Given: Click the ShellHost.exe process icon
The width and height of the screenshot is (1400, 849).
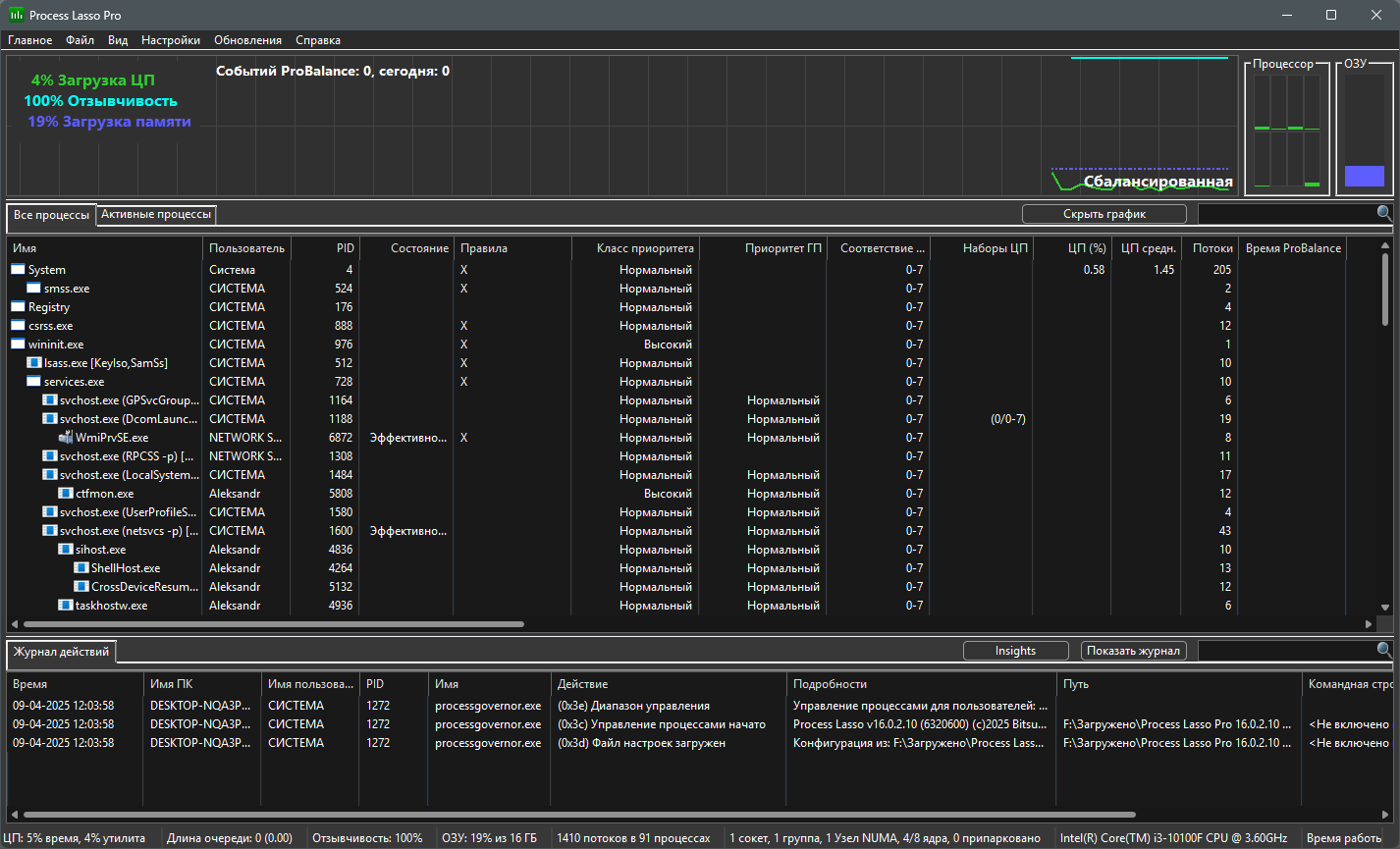Looking at the screenshot, I should 81,568.
